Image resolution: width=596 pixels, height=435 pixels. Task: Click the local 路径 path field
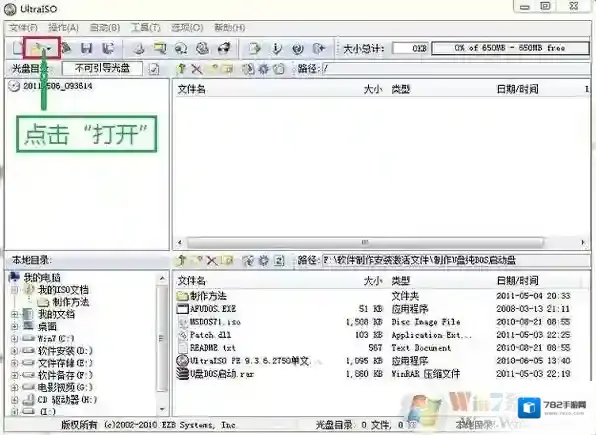coord(456,260)
